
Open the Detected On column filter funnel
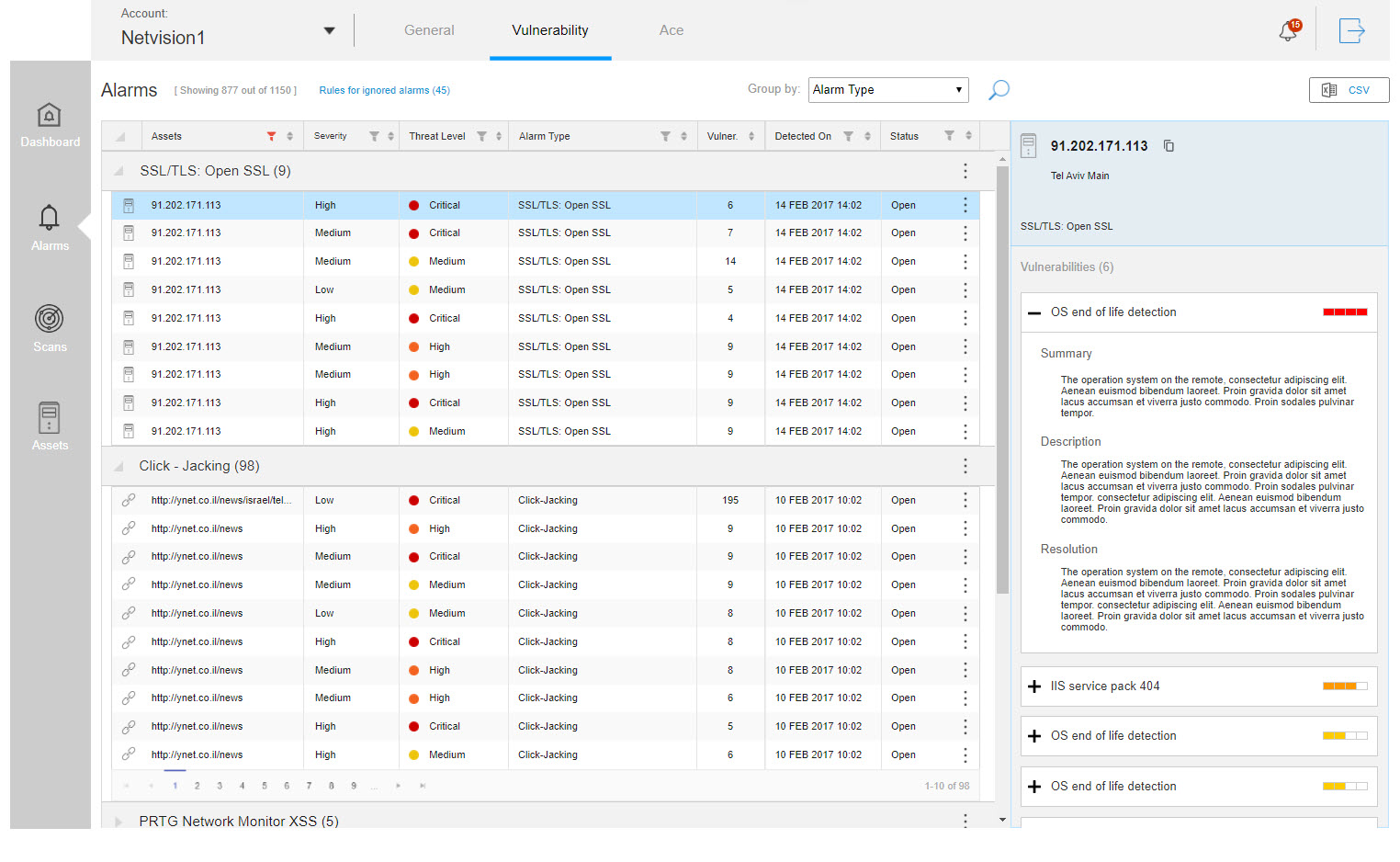tap(848, 136)
